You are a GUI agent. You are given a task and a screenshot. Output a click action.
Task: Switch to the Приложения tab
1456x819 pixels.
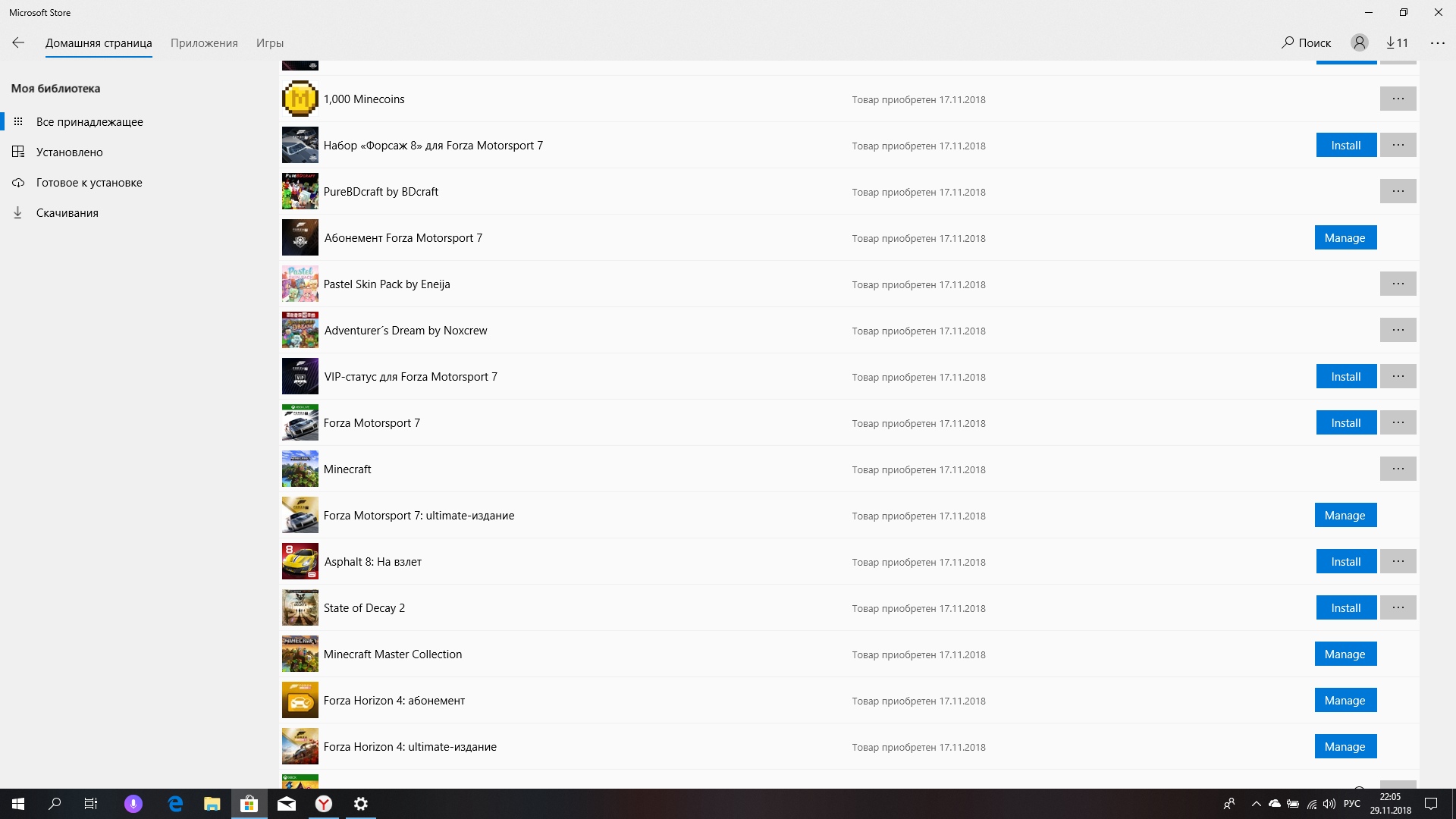tap(204, 43)
